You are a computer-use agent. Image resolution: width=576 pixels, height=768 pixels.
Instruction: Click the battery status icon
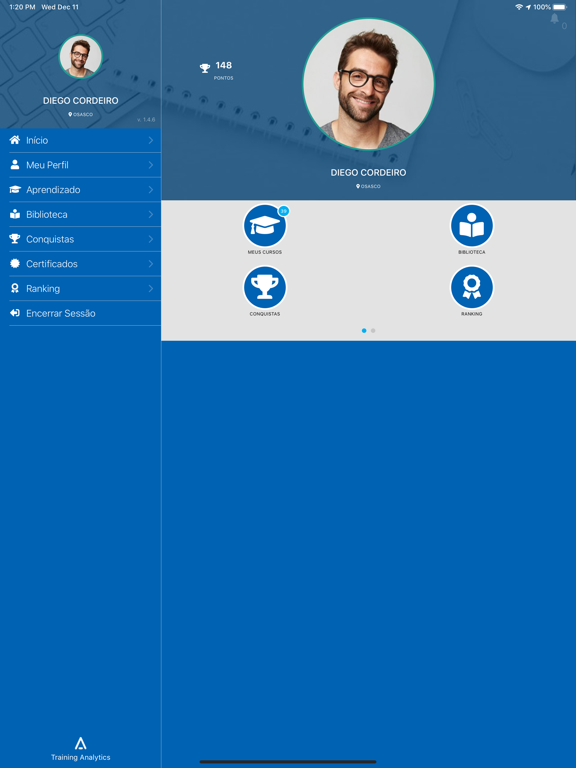[560, 7]
